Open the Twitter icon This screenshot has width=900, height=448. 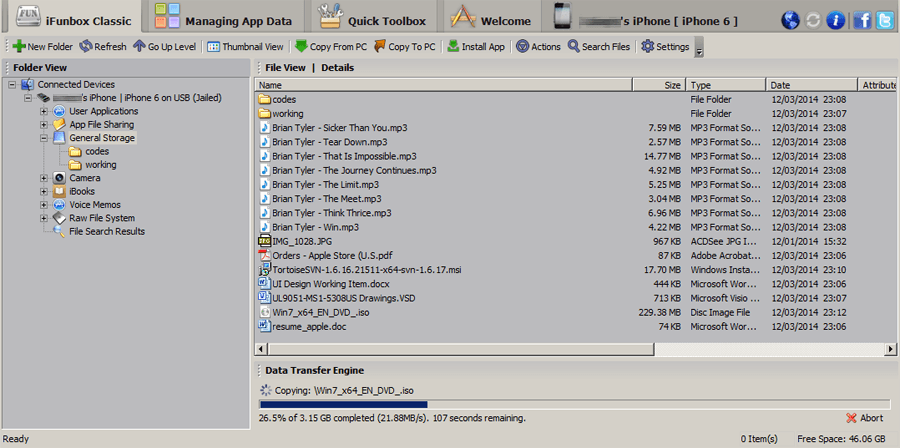(x=885, y=21)
